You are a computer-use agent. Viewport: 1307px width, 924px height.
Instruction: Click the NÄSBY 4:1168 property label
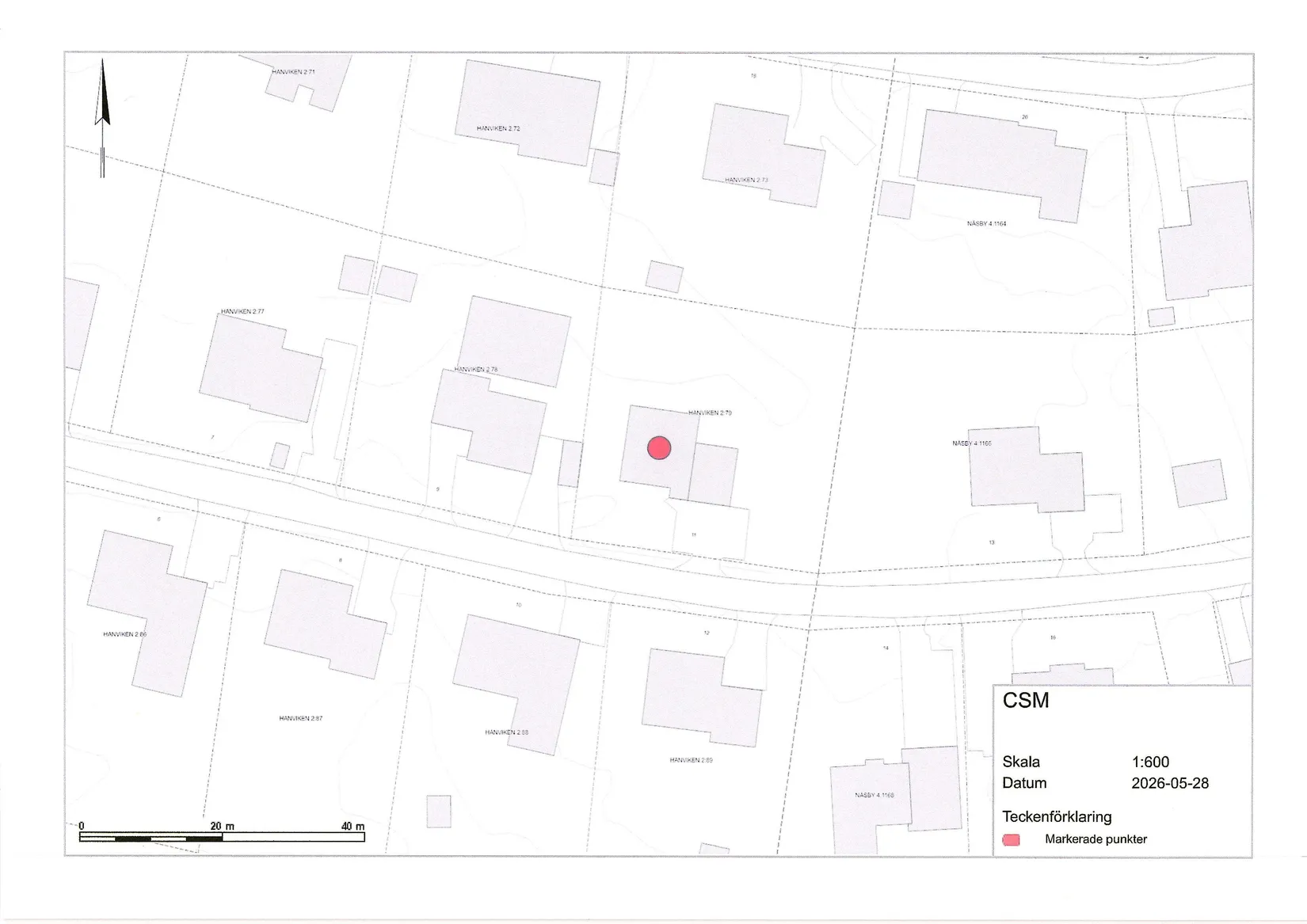coord(875,795)
